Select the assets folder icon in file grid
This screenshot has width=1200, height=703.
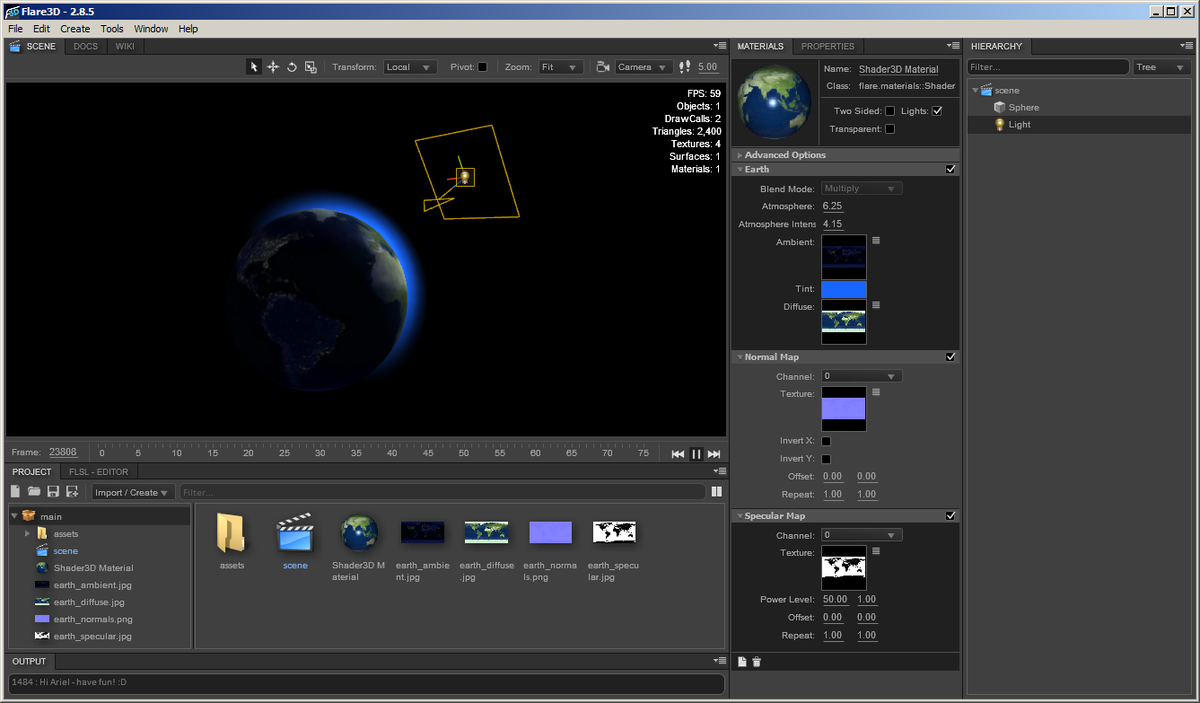coord(232,533)
